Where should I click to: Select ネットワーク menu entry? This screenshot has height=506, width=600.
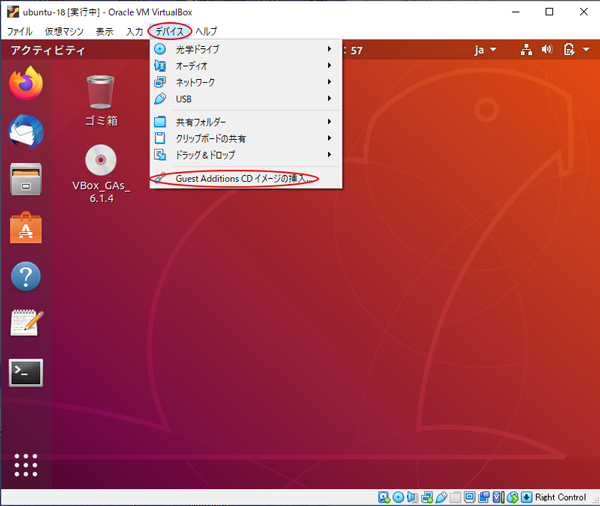(x=246, y=82)
